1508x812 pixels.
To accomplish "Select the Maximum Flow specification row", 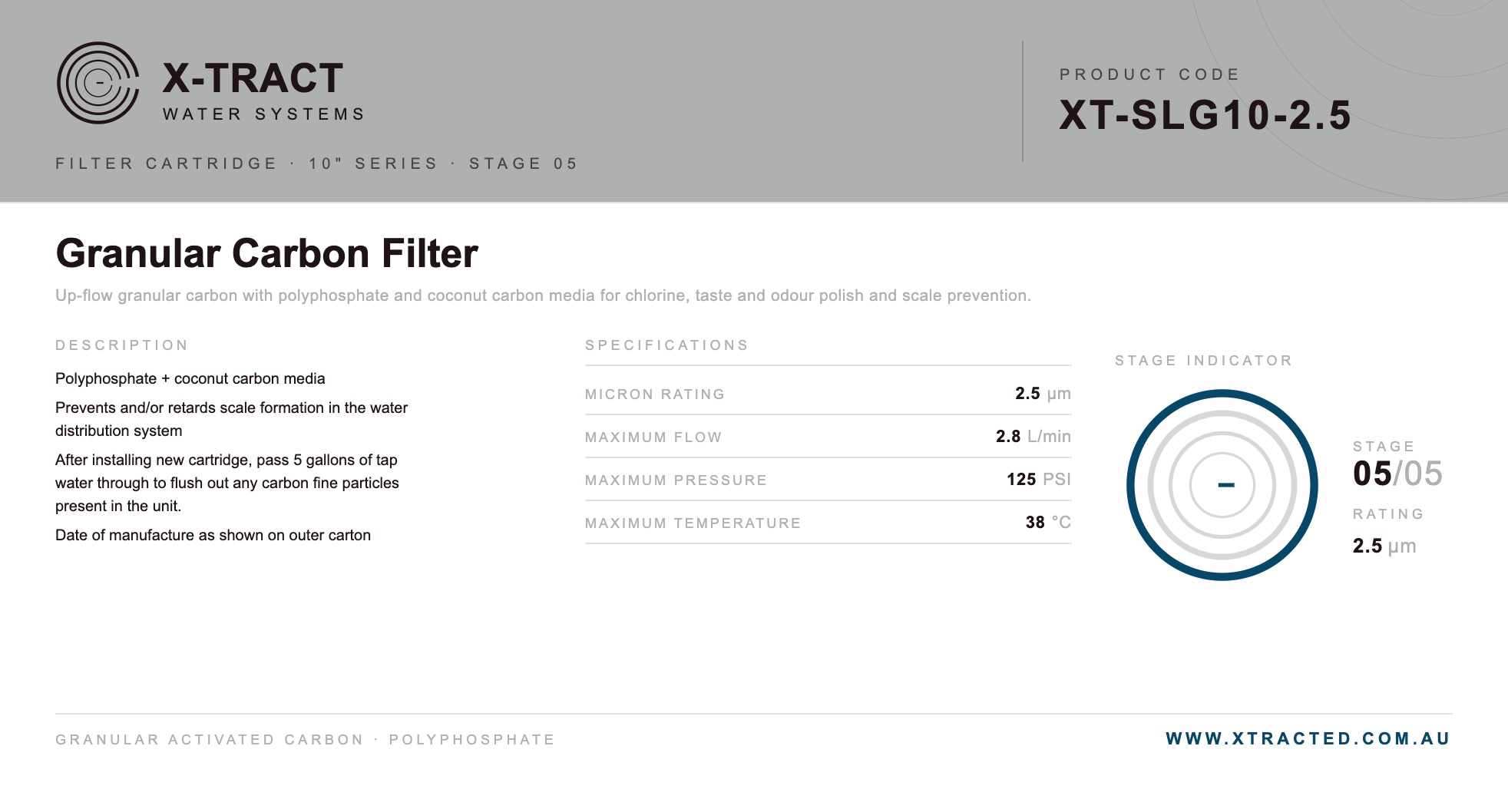I will [828, 437].
